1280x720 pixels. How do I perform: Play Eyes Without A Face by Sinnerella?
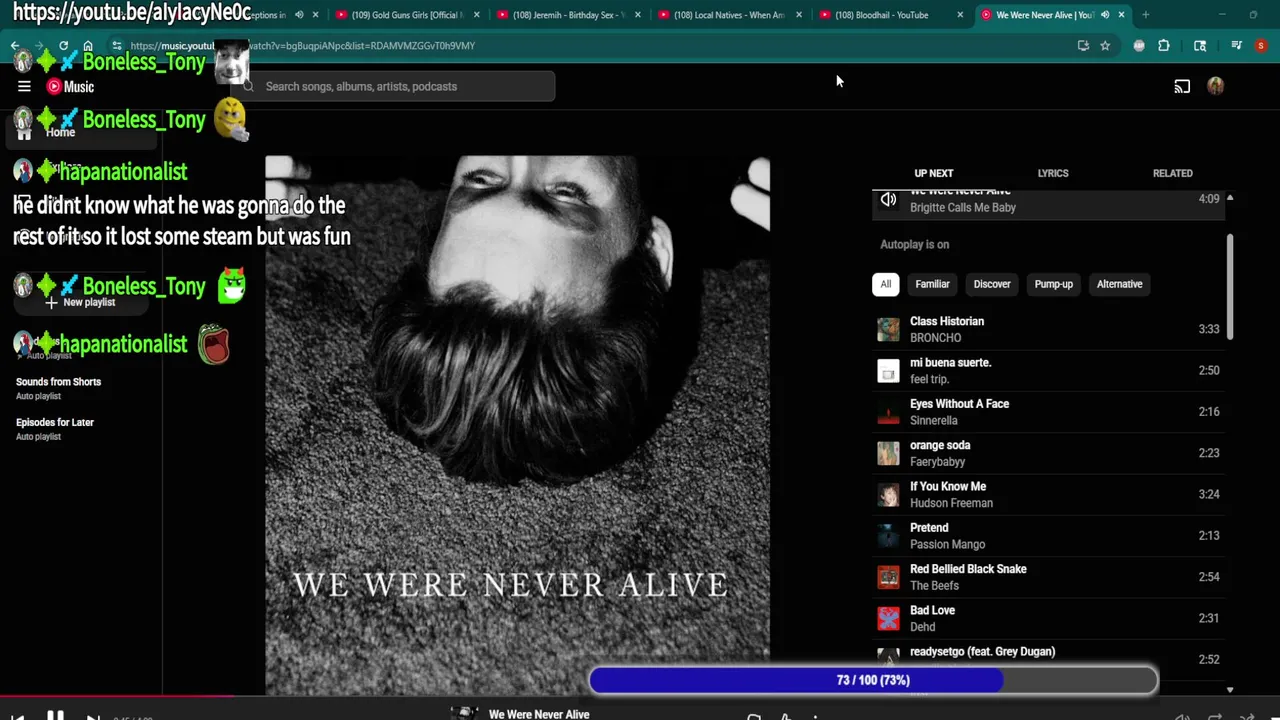pos(1049,412)
